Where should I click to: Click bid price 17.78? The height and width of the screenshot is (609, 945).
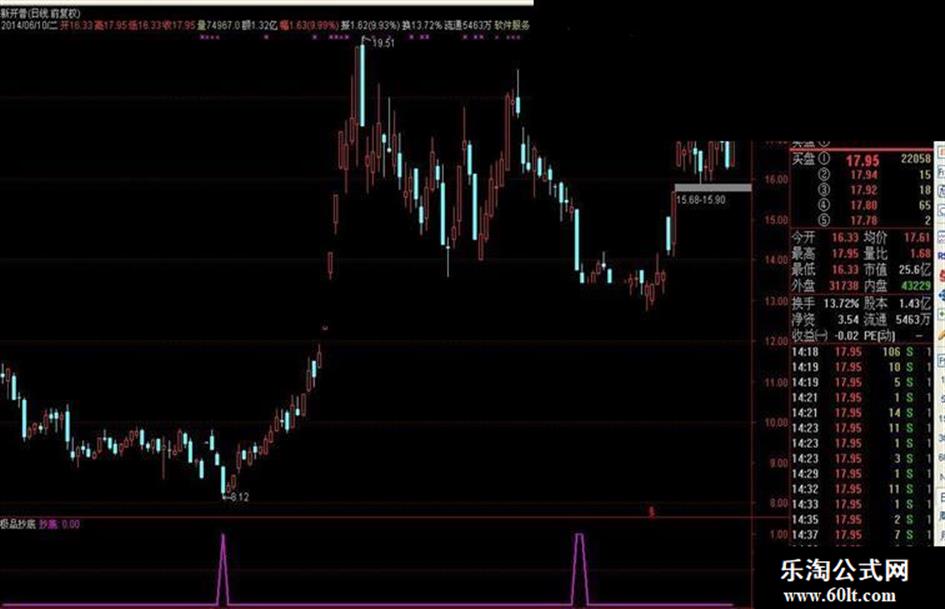[864, 220]
